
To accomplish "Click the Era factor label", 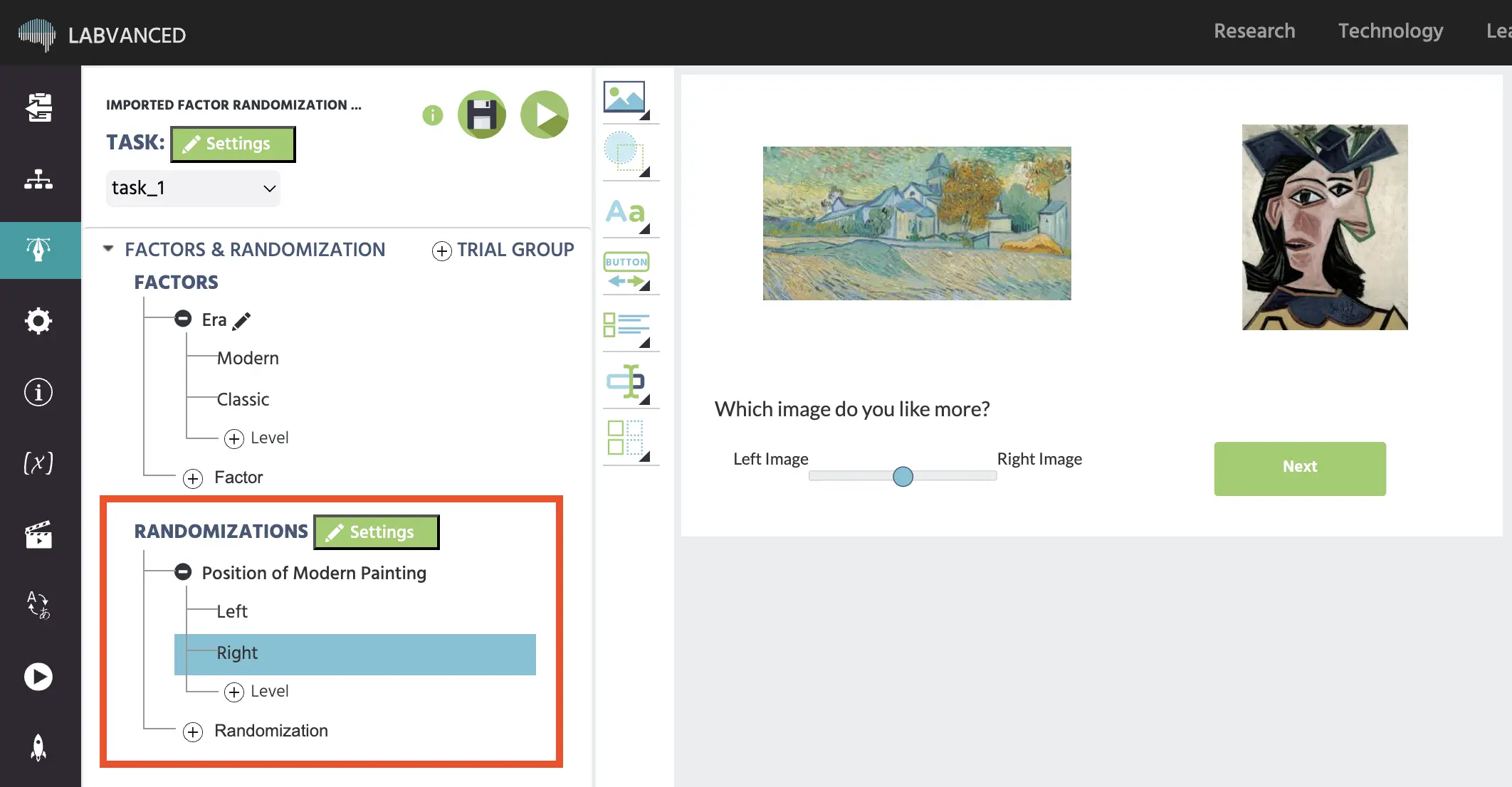I will pos(214,319).
